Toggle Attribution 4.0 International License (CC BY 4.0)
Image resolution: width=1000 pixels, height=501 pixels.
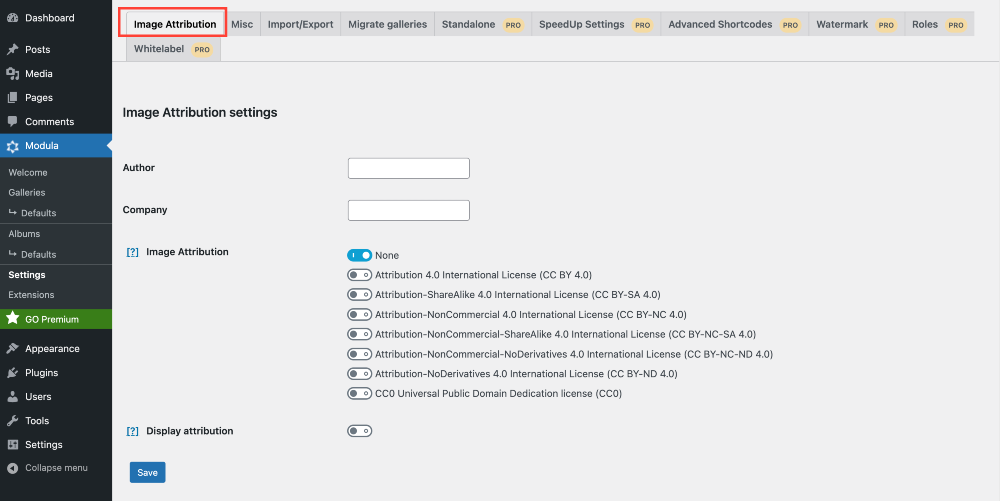click(x=359, y=275)
